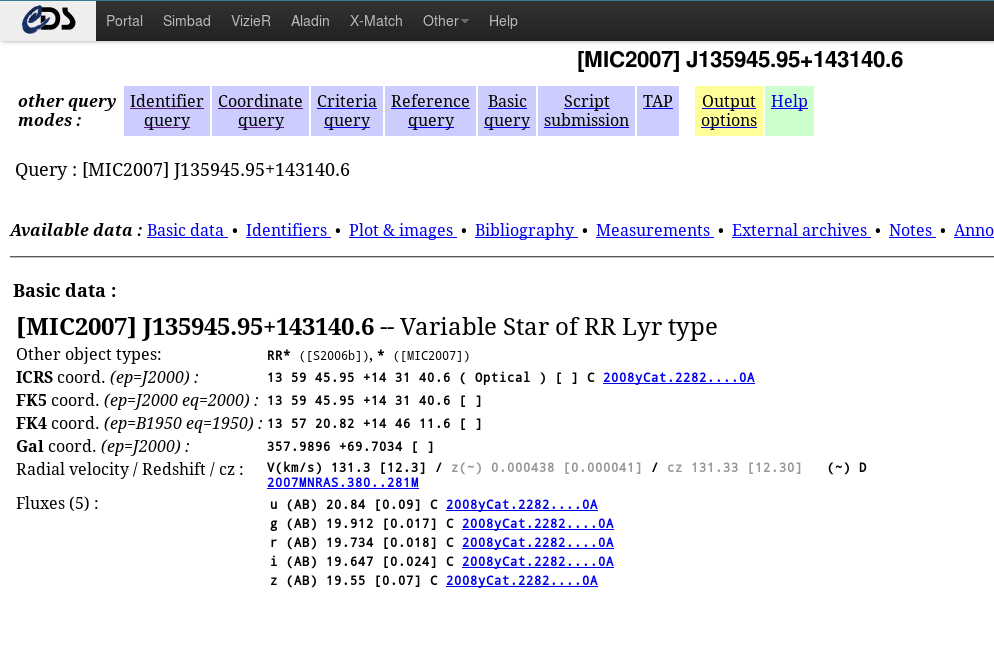The width and height of the screenshot is (994, 657).
Task: Expand the Other dropdown menu
Action: point(446,21)
